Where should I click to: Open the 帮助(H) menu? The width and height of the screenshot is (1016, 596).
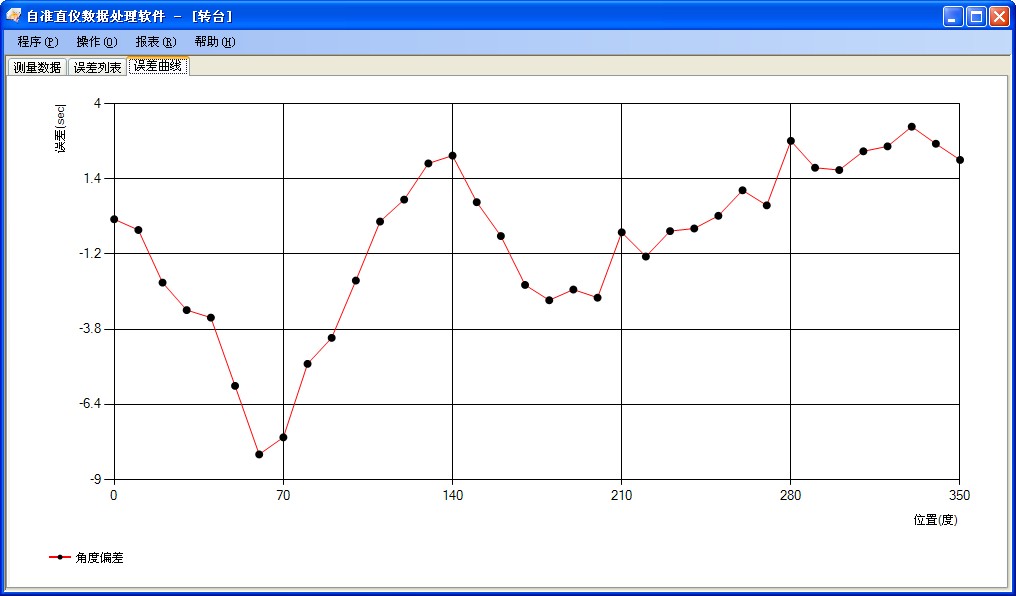214,42
